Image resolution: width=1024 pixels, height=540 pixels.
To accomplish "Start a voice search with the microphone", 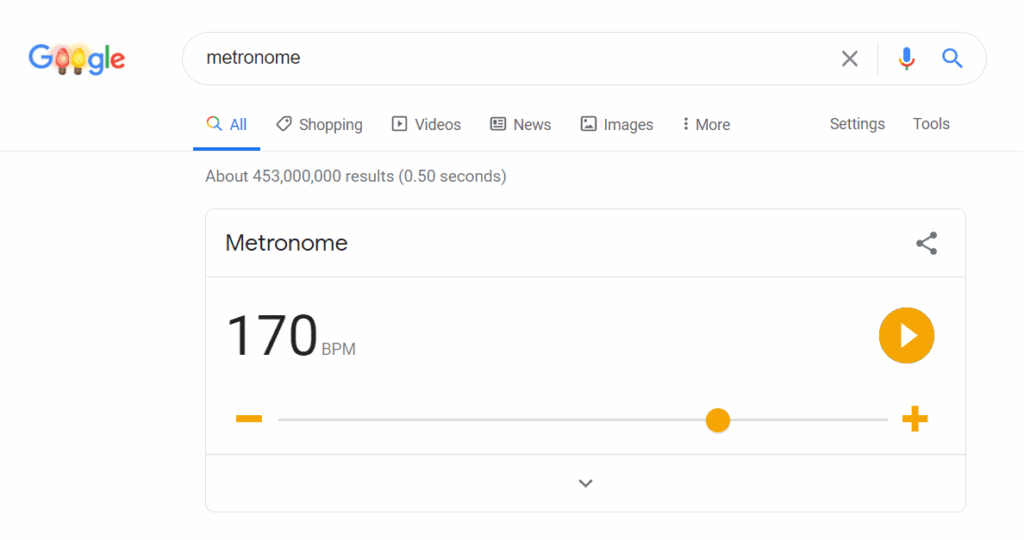I will [906, 59].
